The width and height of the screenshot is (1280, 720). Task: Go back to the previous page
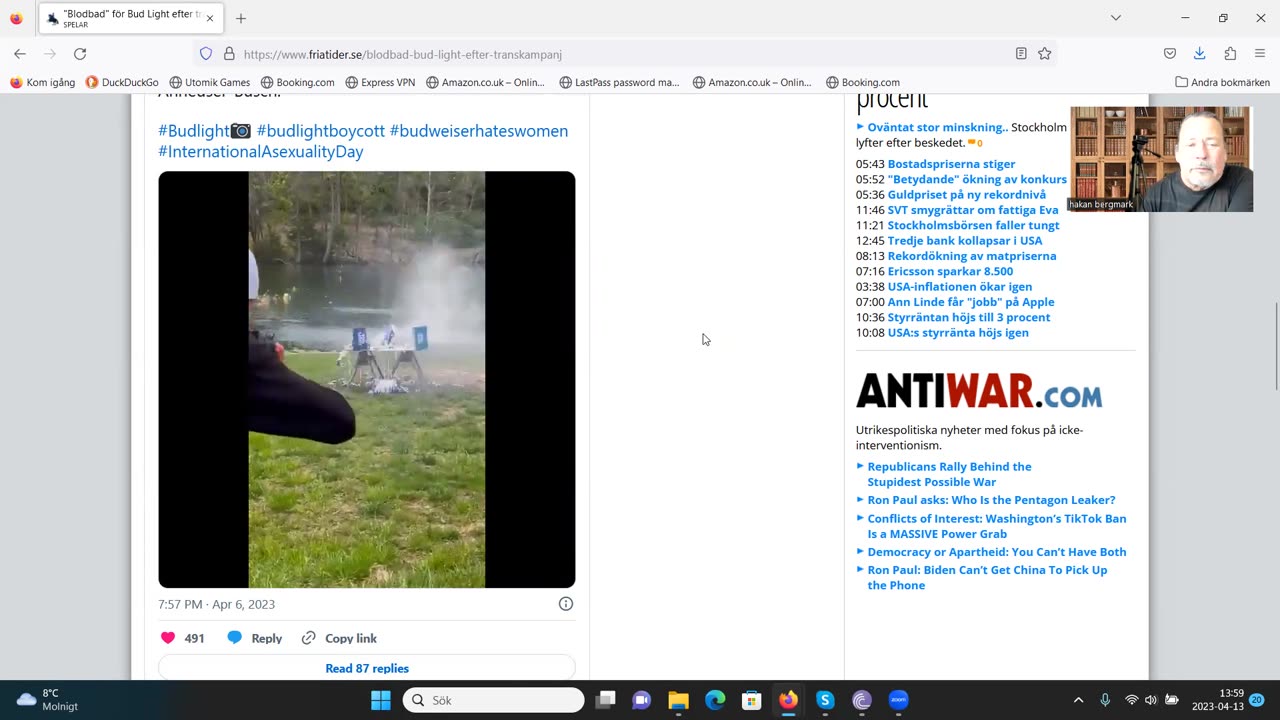point(20,54)
